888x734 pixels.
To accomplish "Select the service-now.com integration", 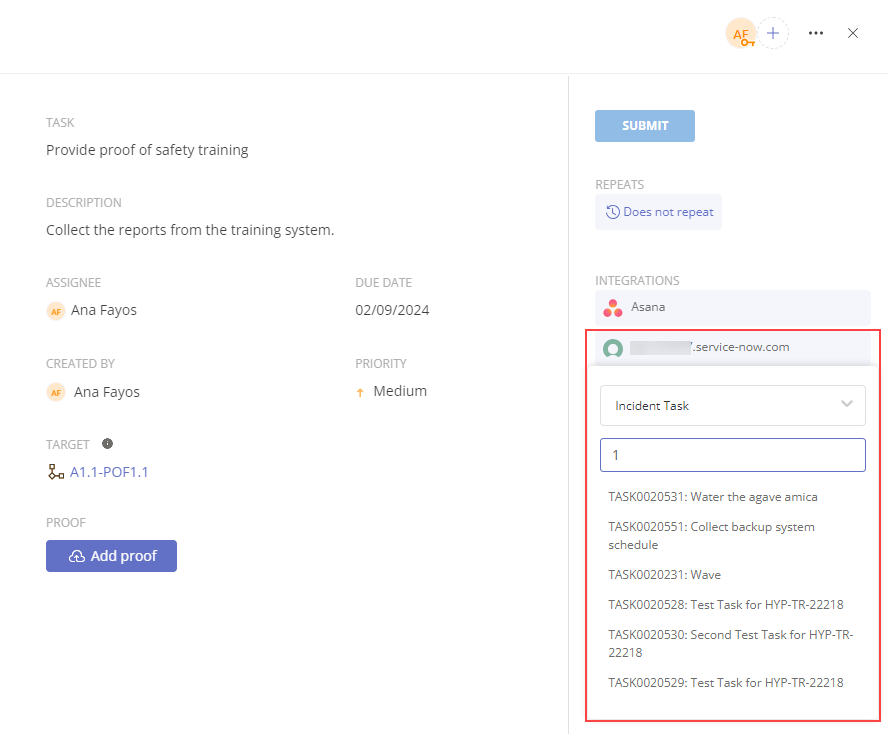I will (732, 347).
